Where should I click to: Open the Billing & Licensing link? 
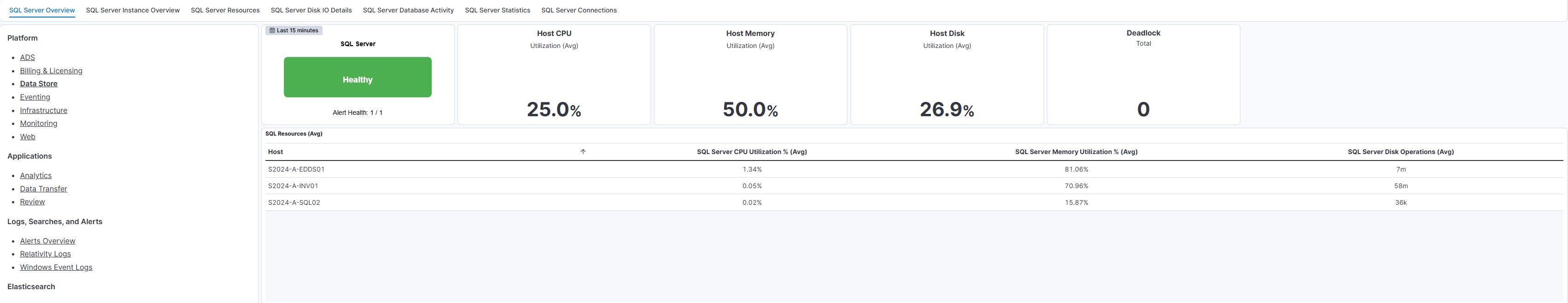[51, 71]
